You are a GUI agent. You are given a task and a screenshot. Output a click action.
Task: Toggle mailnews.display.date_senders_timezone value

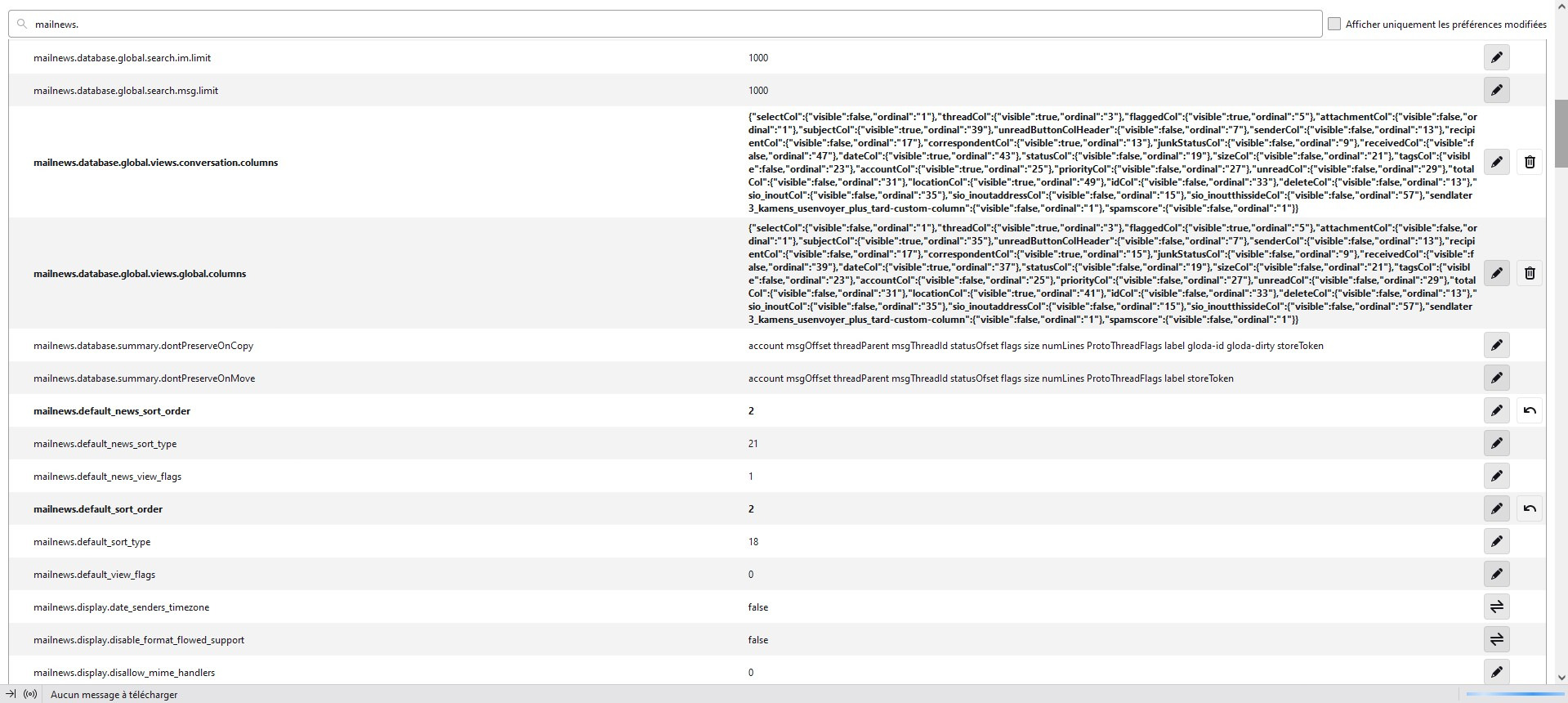pos(1496,607)
